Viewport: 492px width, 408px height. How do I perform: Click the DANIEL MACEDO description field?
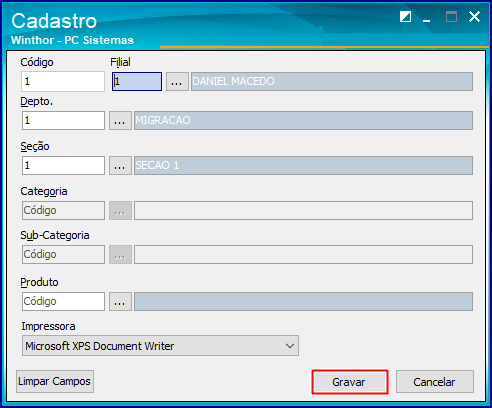pyautogui.click(x=332, y=81)
